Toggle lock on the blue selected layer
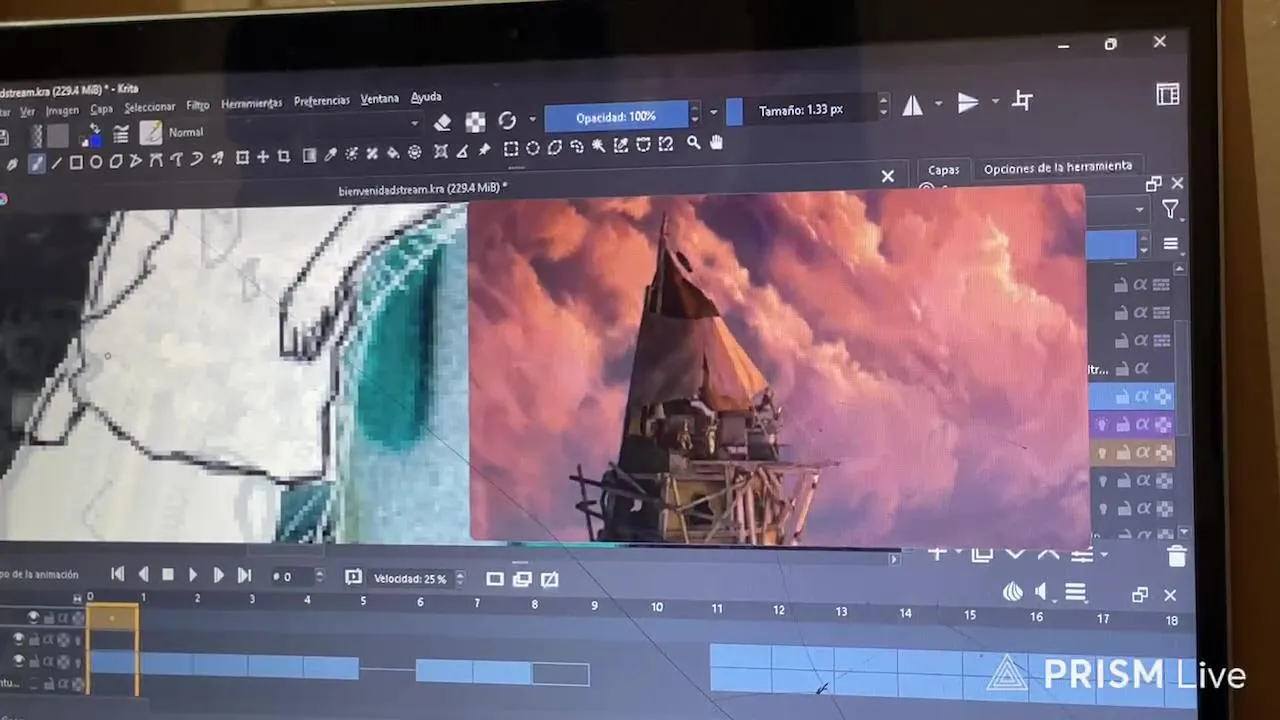 point(1122,397)
